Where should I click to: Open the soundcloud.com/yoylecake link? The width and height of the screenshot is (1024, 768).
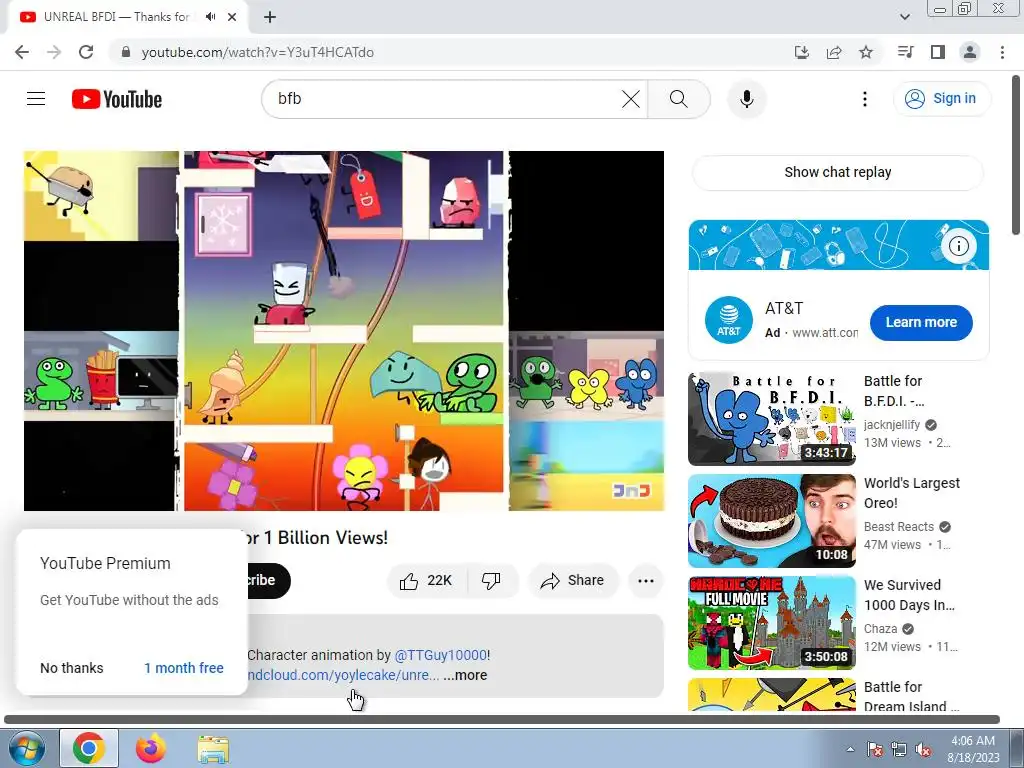(344, 675)
